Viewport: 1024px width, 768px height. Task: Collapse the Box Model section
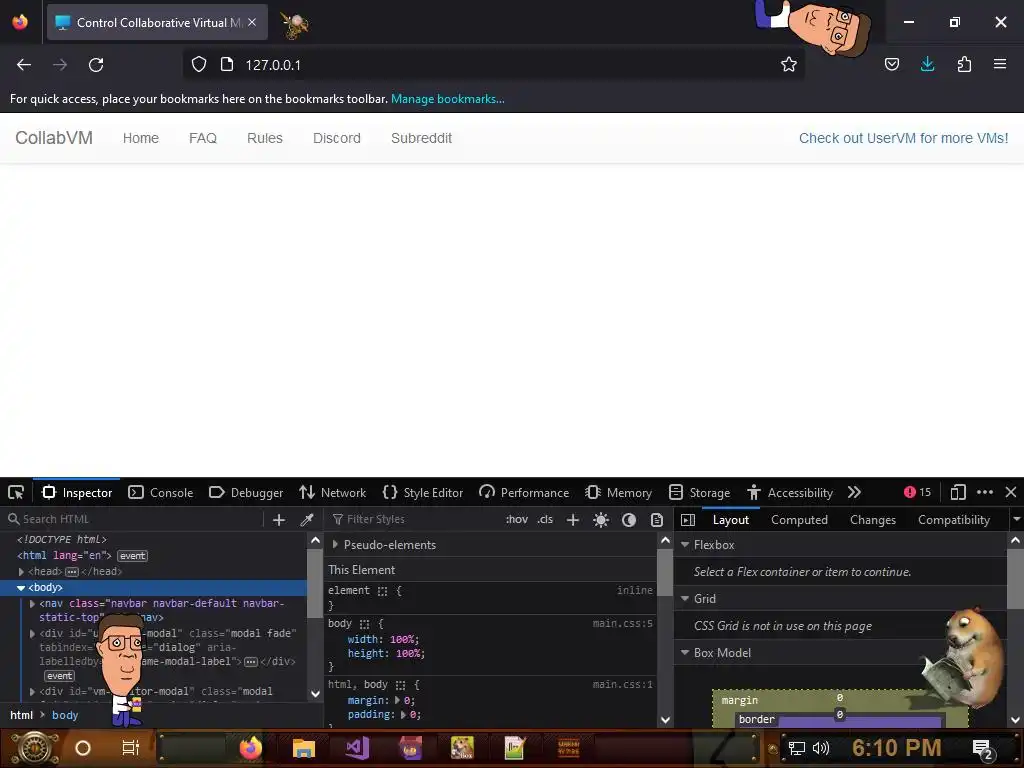pos(684,652)
